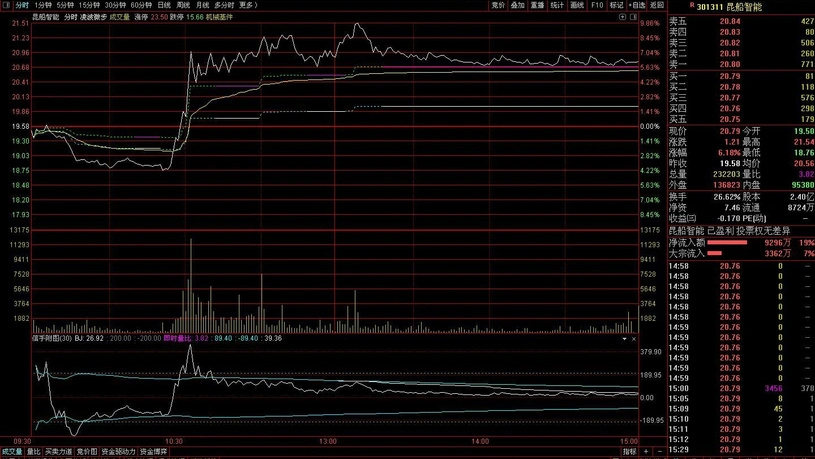Click the plus button beside 指标
This screenshot has width=815, height=459.
pos(646,452)
